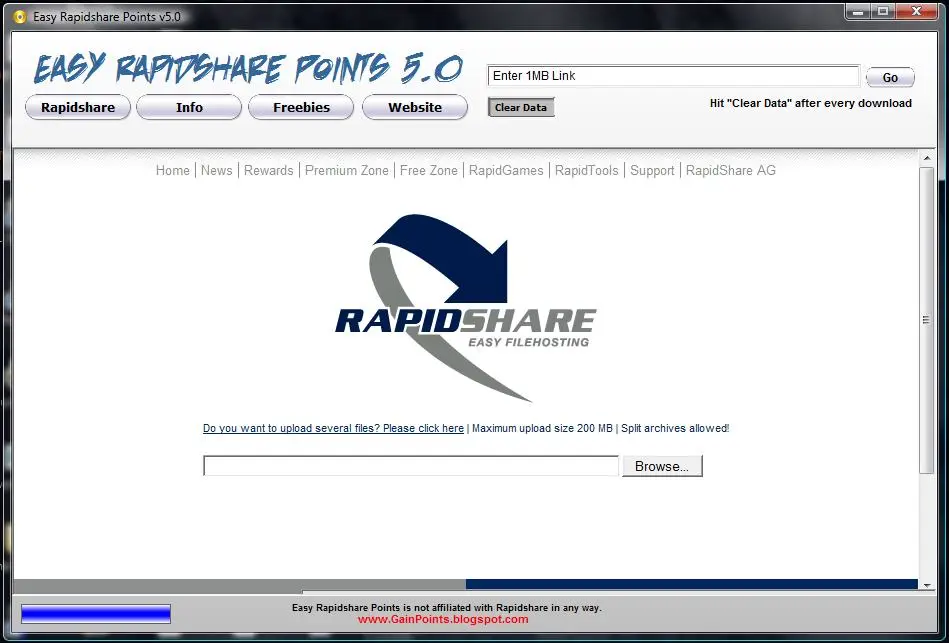949x643 pixels.
Task: Click the 'Hit "Clear Data" after every download' text
Action: point(810,104)
